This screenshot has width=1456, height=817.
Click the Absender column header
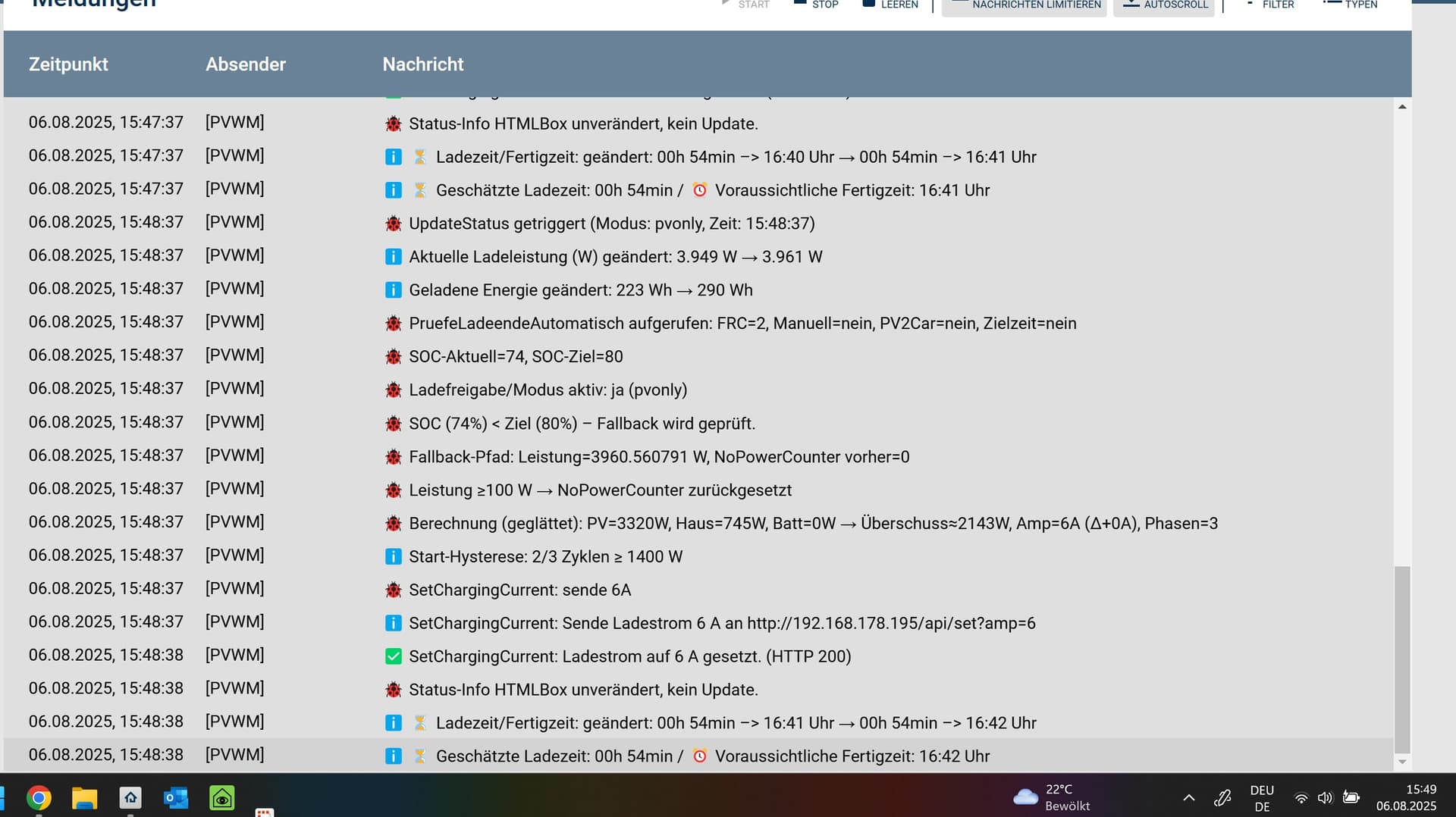(246, 64)
